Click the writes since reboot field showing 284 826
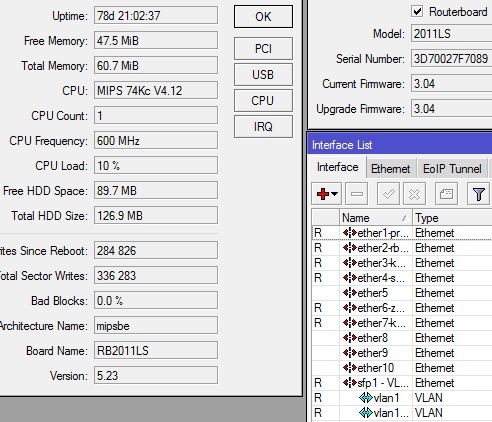The height and width of the screenshot is (422, 492). (156, 250)
